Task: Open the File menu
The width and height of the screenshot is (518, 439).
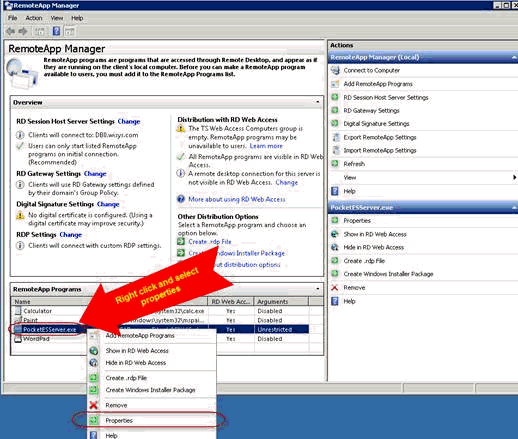Action: coord(12,18)
